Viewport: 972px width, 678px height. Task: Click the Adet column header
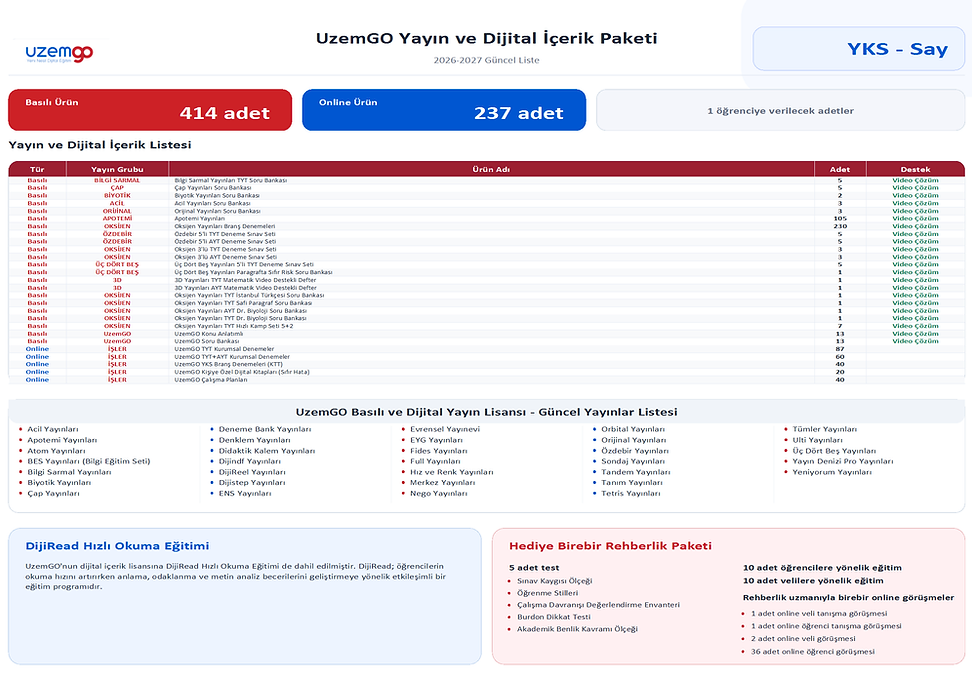click(x=840, y=169)
